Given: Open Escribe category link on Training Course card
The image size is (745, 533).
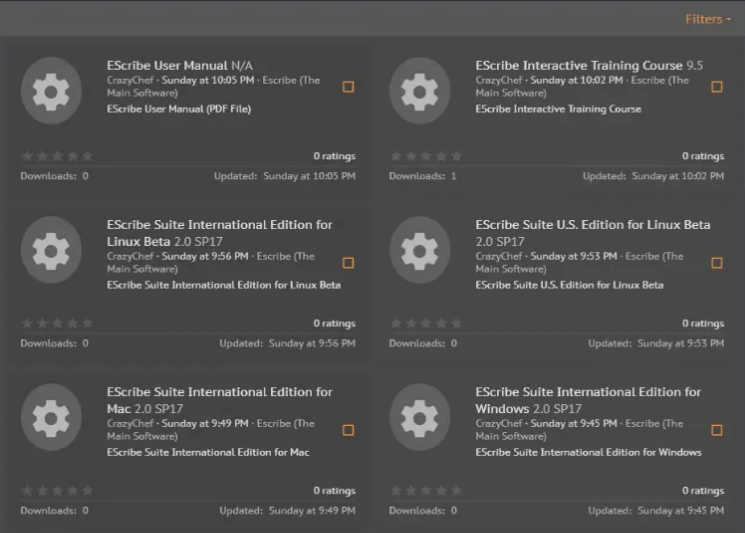Looking at the screenshot, I should coord(582,86).
